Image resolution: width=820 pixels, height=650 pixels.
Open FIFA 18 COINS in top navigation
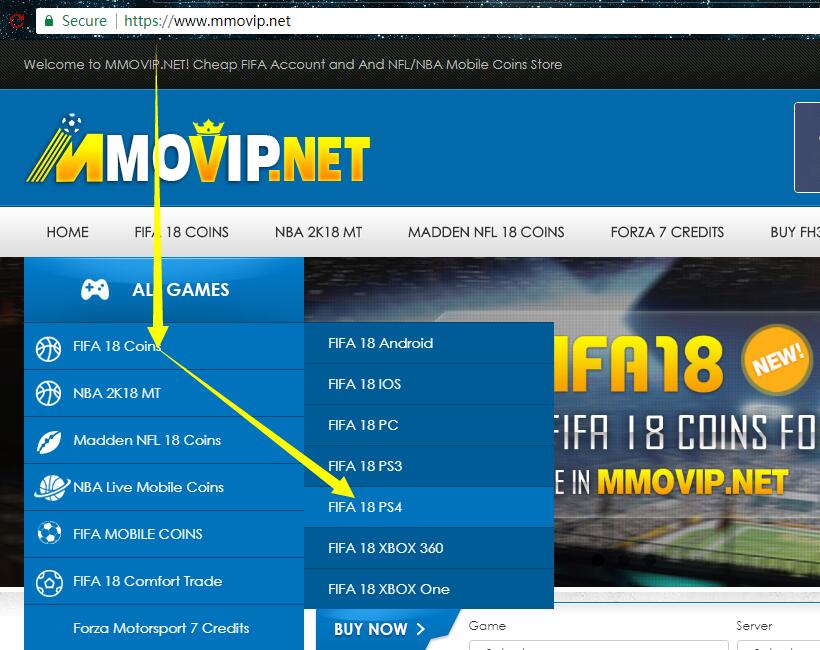pos(181,232)
